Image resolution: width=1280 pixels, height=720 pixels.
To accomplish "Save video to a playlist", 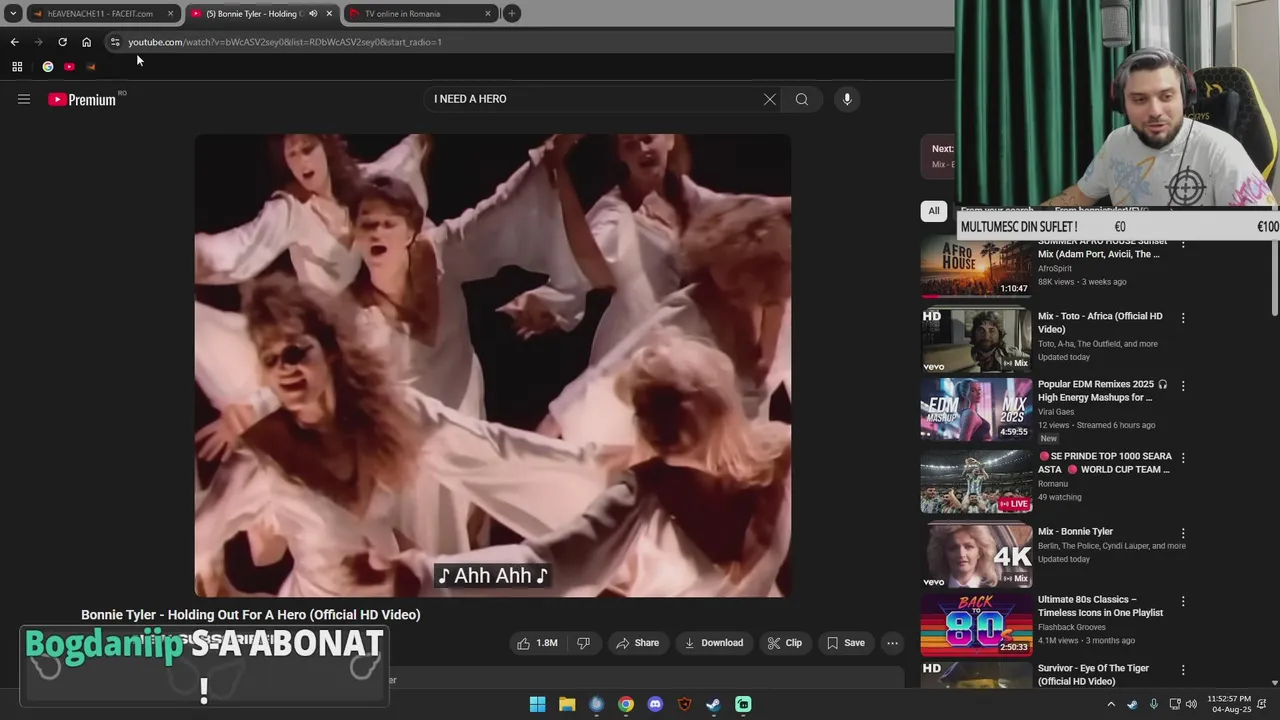I will (x=845, y=643).
